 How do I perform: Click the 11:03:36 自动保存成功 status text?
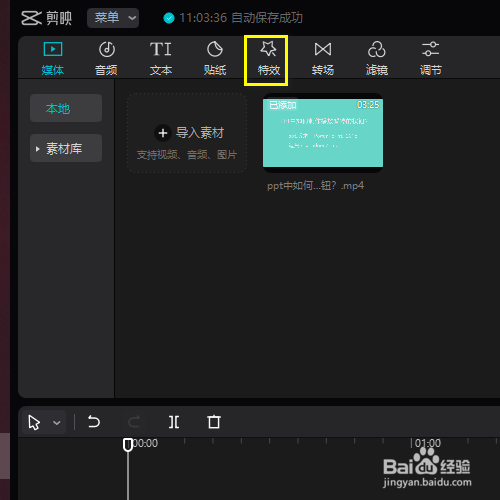coord(241,18)
